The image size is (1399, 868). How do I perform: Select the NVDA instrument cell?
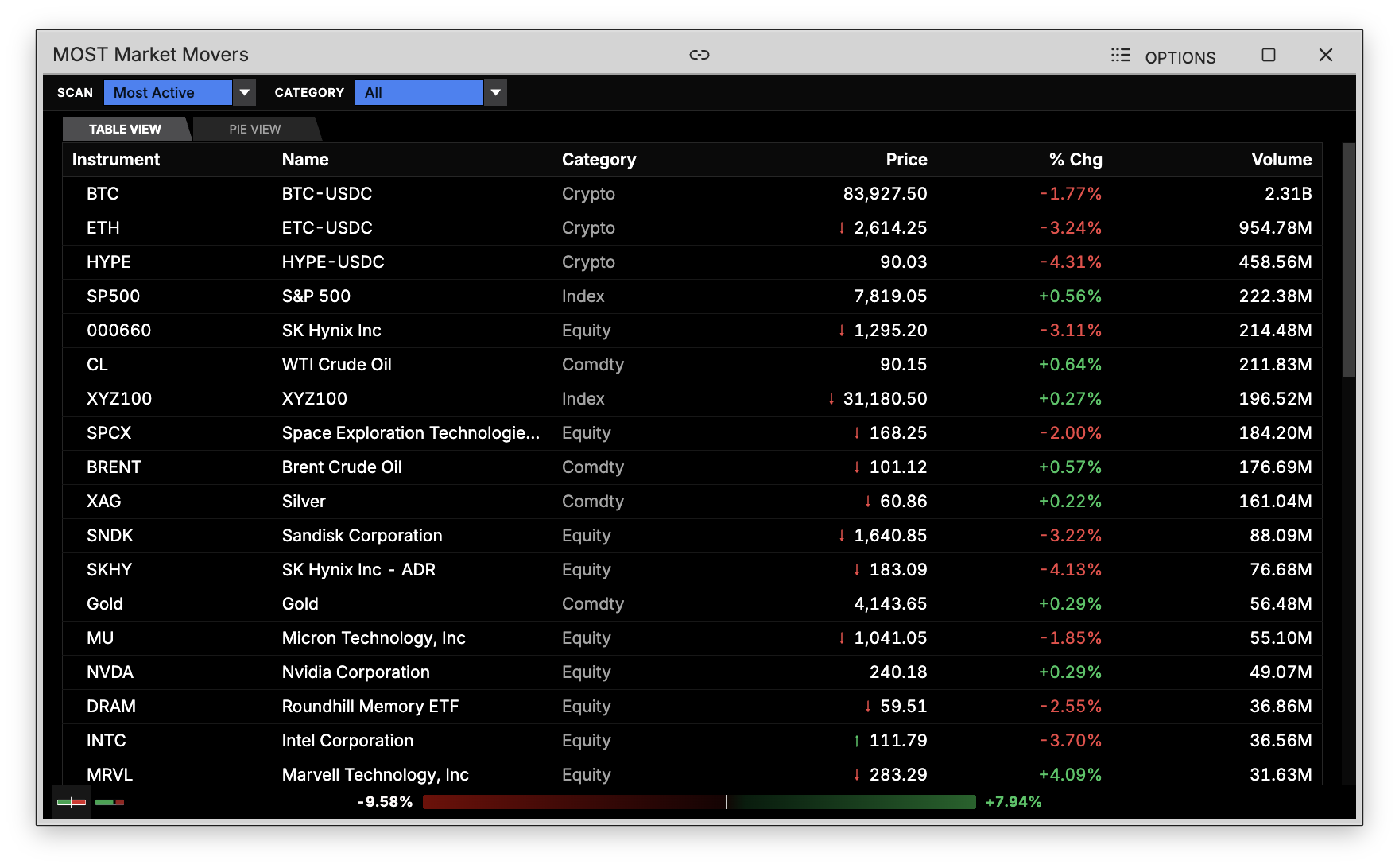pos(110,672)
